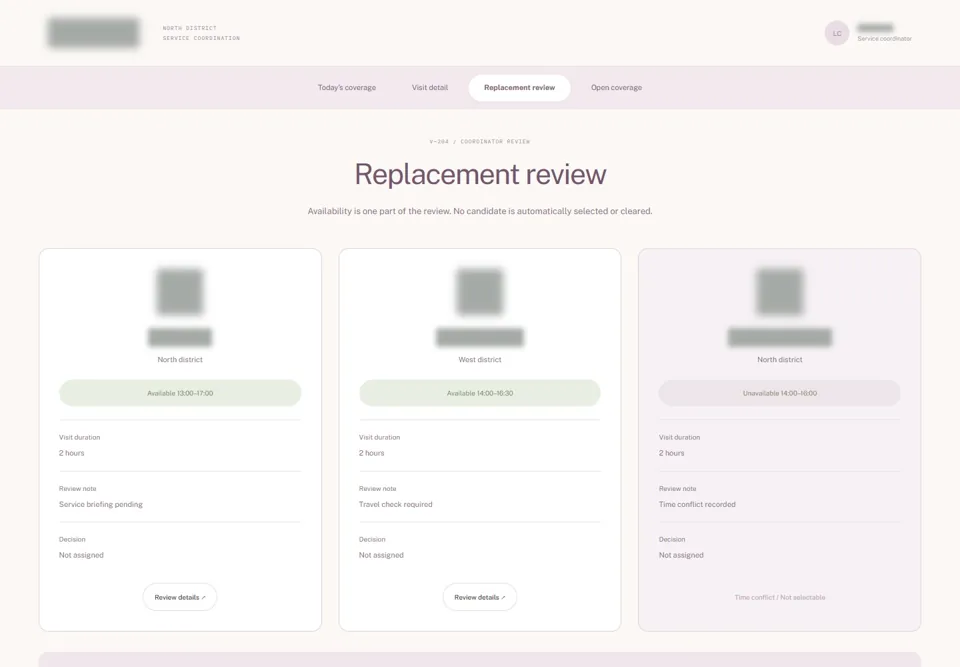Click the 'North District Service Coordination' header text
Image resolution: width=960 pixels, height=667 pixels.
tap(201, 33)
